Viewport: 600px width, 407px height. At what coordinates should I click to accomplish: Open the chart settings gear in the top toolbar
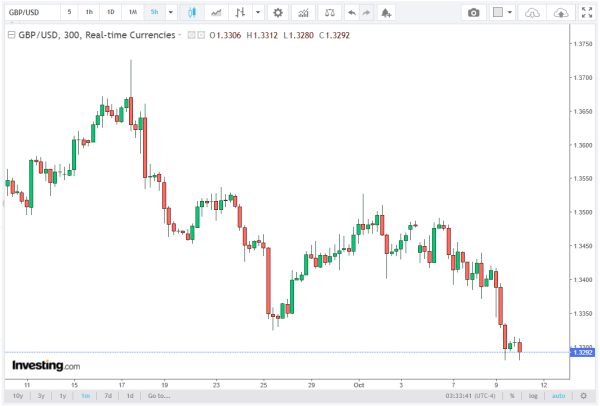click(277, 13)
